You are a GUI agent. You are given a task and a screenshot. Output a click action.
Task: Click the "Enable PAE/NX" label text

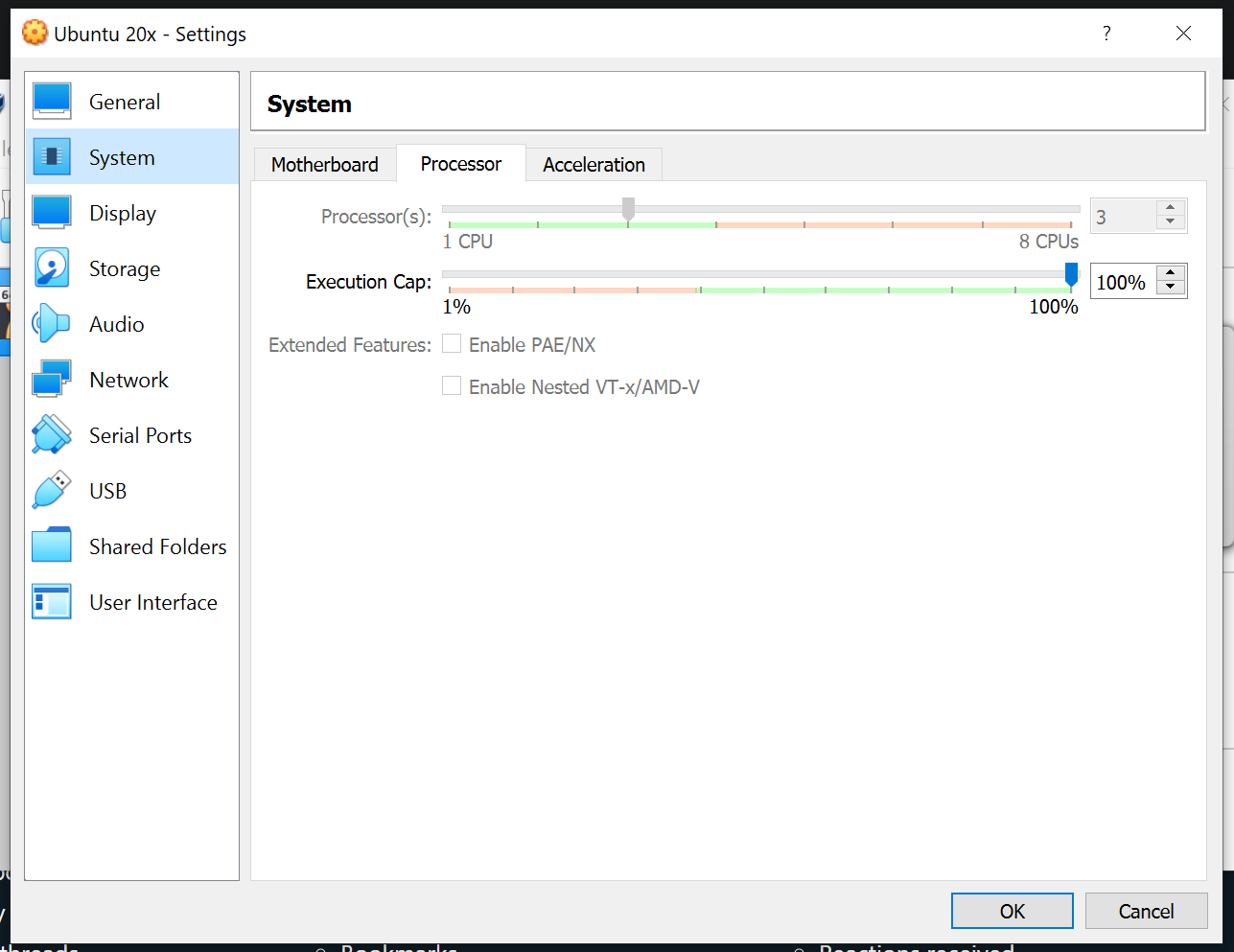coord(532,344)
